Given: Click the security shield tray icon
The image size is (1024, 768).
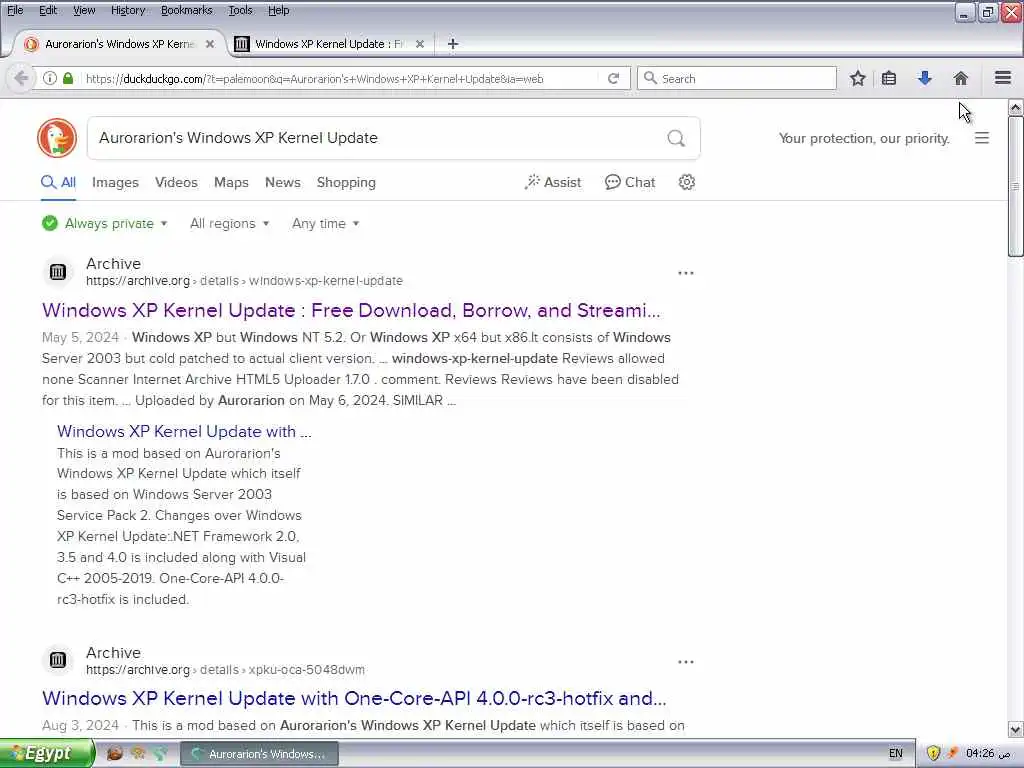Looking at the screenshot, I should tap(933, 754).
